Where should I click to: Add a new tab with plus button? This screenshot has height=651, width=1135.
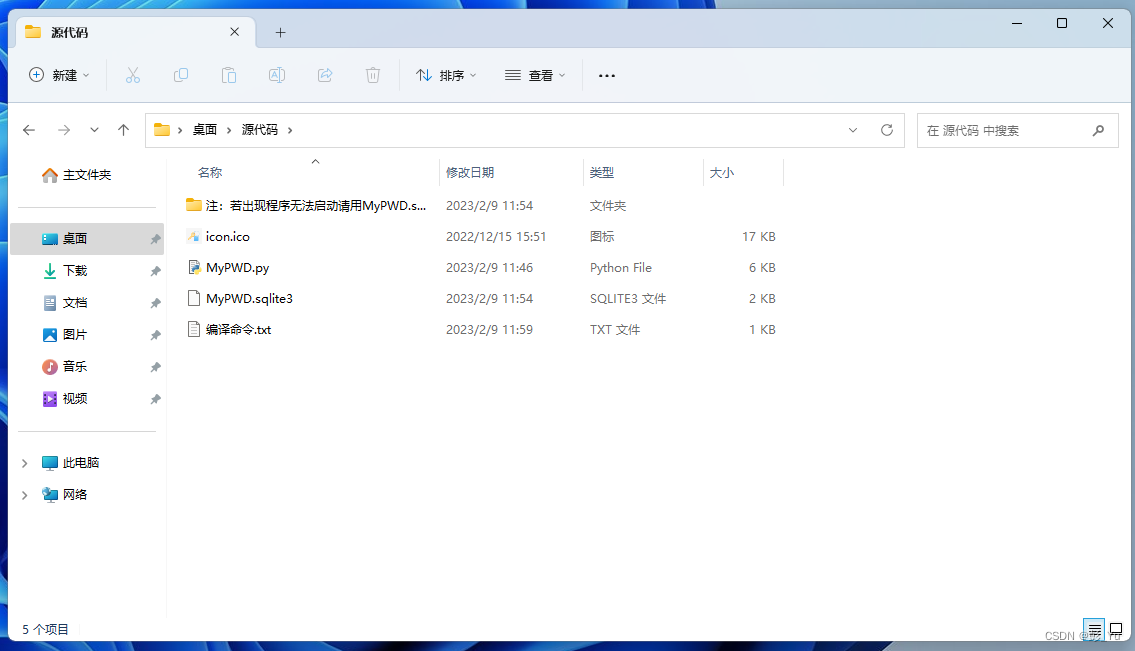click(x=280, y=32)
